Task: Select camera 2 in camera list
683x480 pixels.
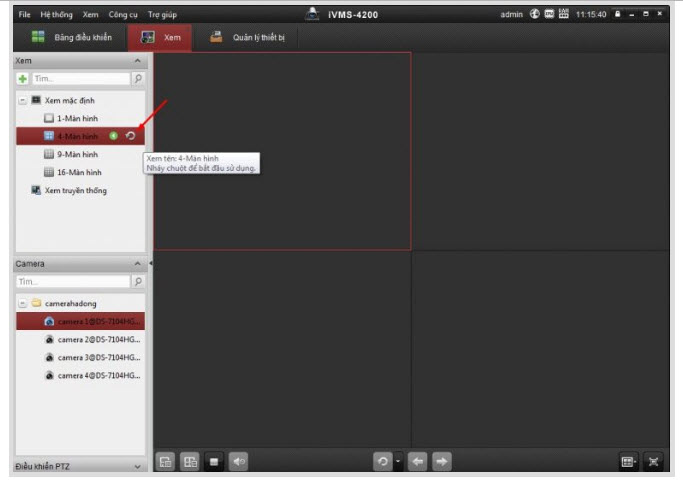Action: tap(98, 339)
